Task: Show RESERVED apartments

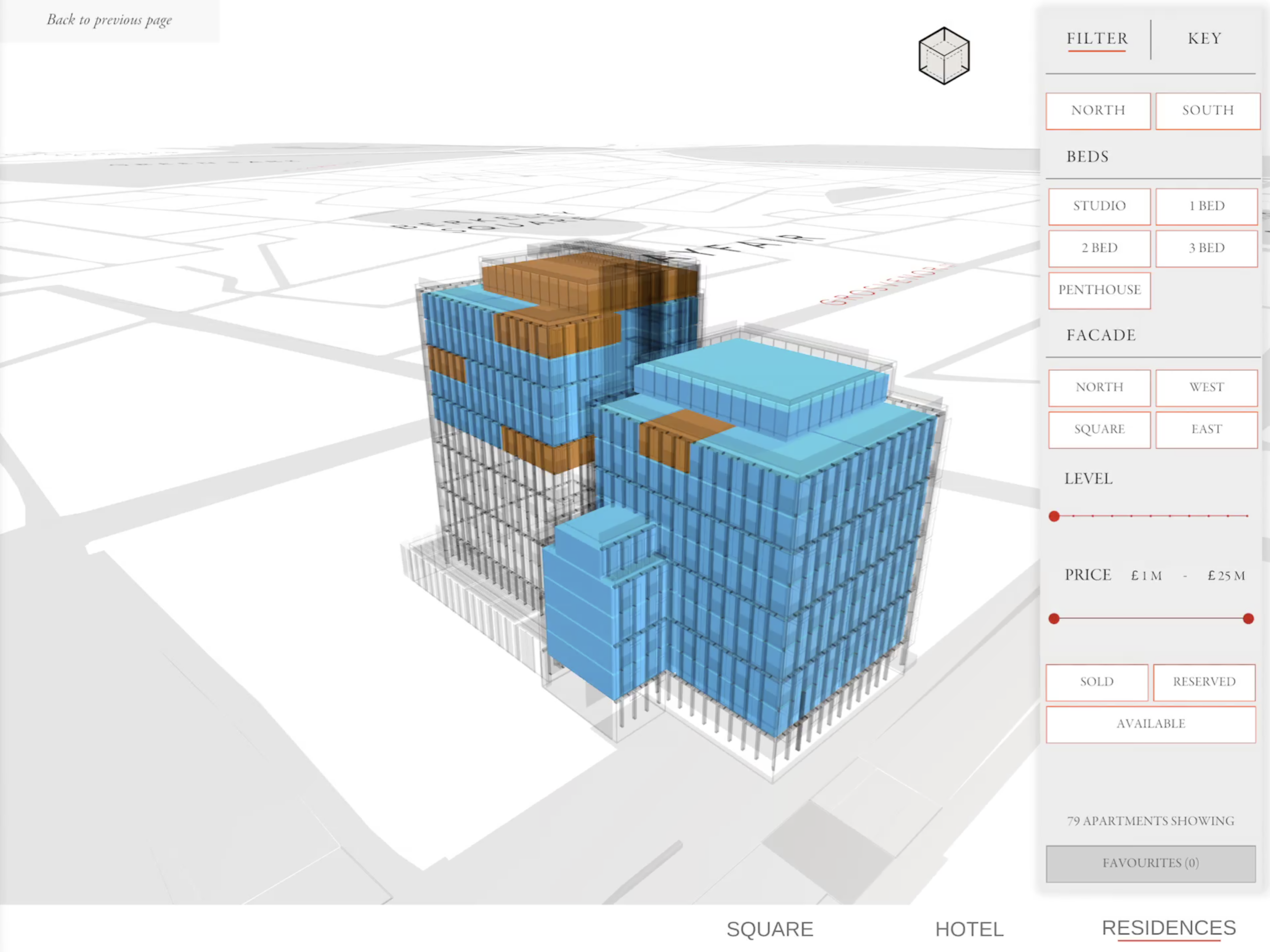Action: (x=1204, y=682)
